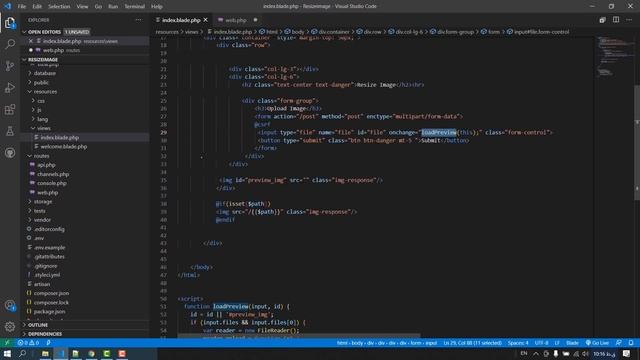Open the Explorer view in activity bar
Image resolution: width=640 pixels, height=360 pixels.
(x=10, y=22)
